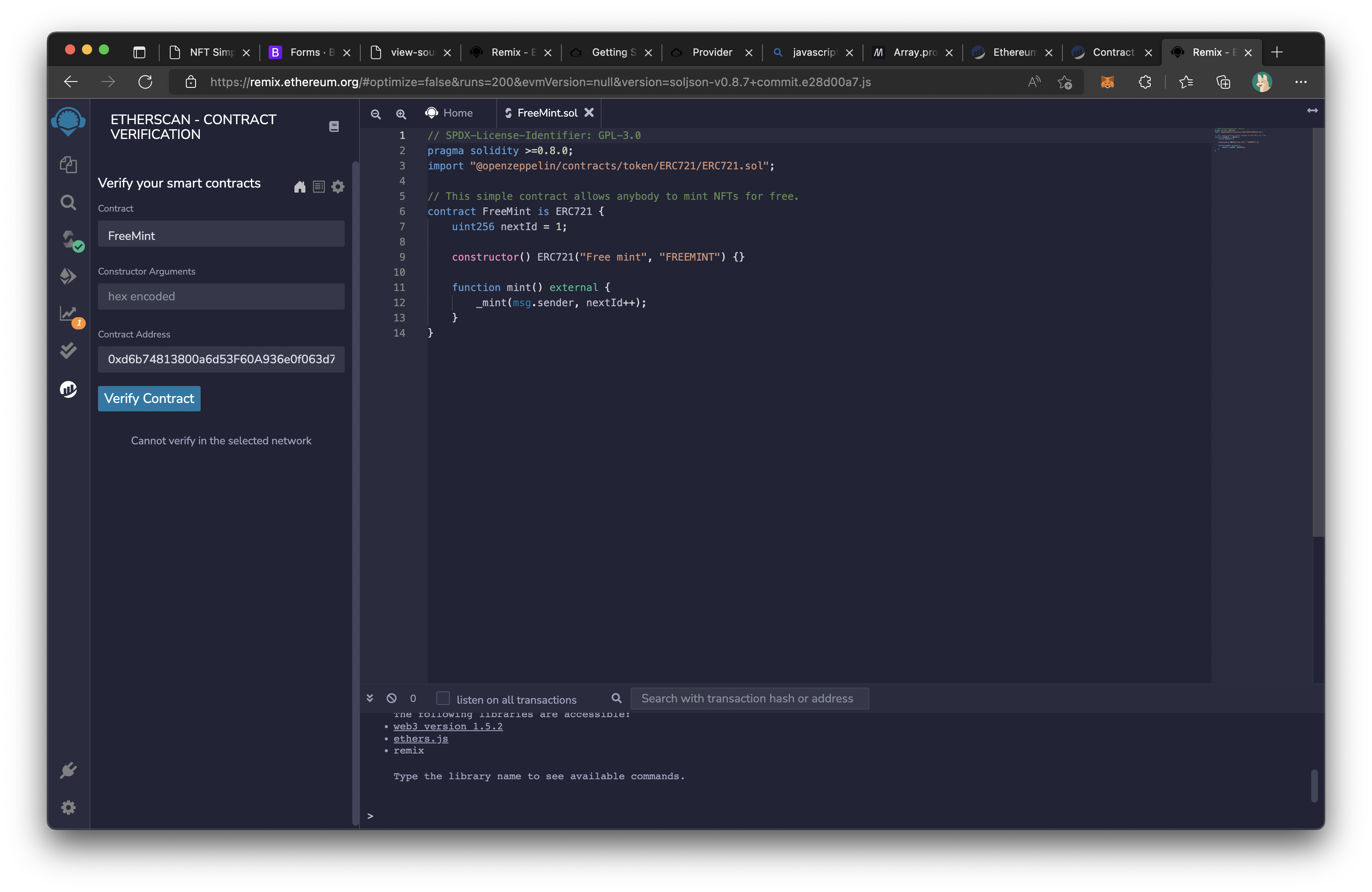Open a new browser tab
The image size is (1372, 892).
pos(1277,52)
